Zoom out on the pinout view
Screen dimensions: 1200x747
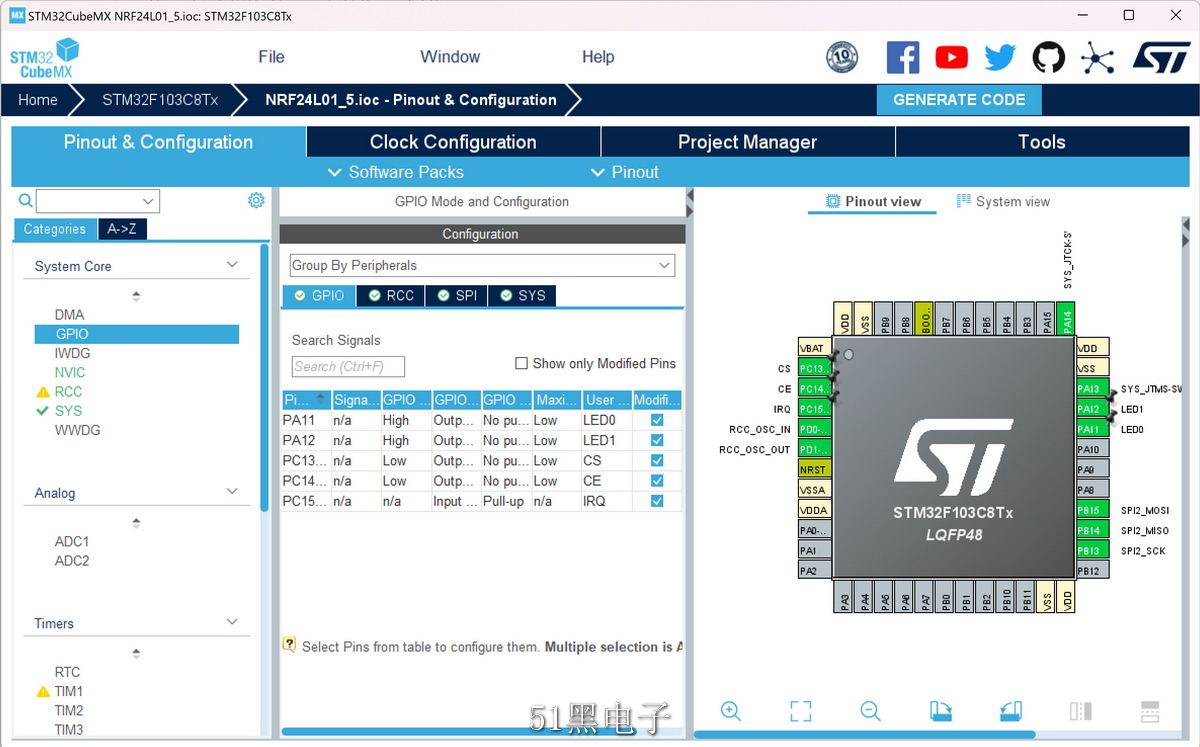pyautogui.click(x=870, y=711)
